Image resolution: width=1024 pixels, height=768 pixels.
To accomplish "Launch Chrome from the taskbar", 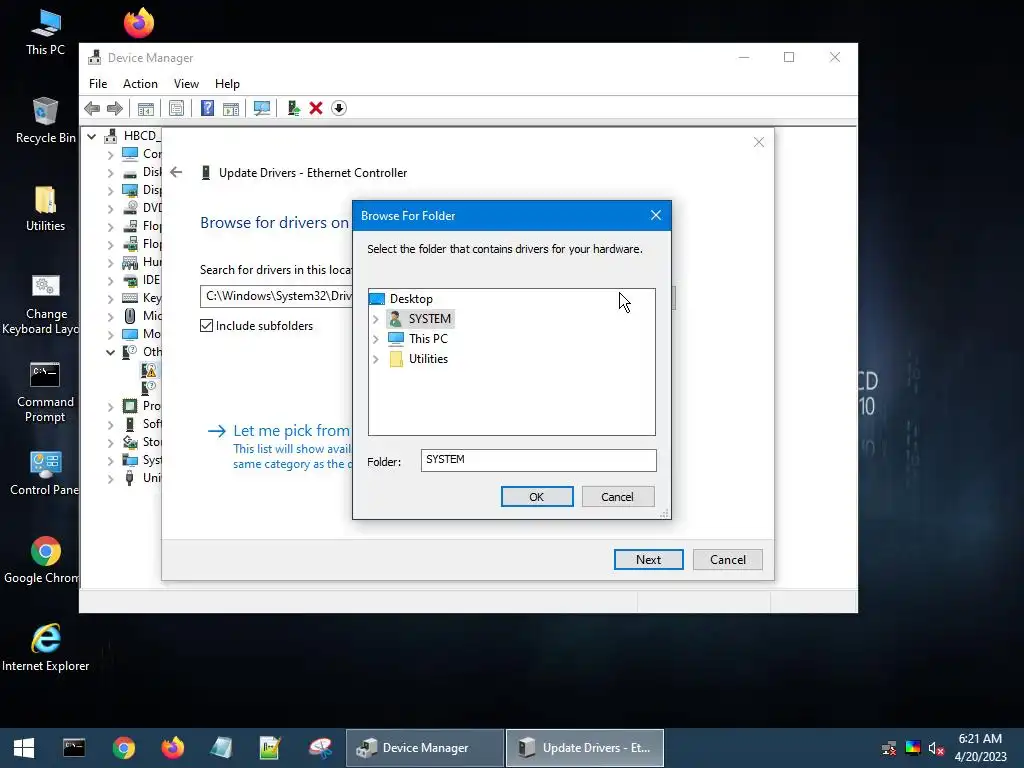I will coord(123,748).
